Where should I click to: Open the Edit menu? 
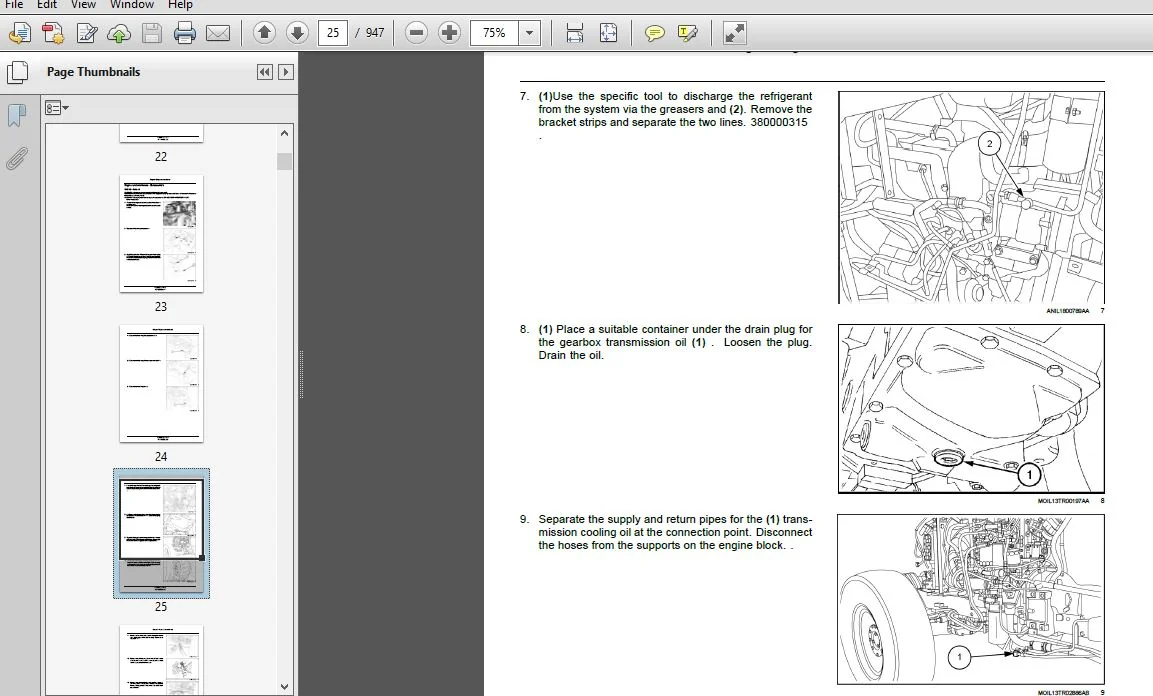coord(47,4)
